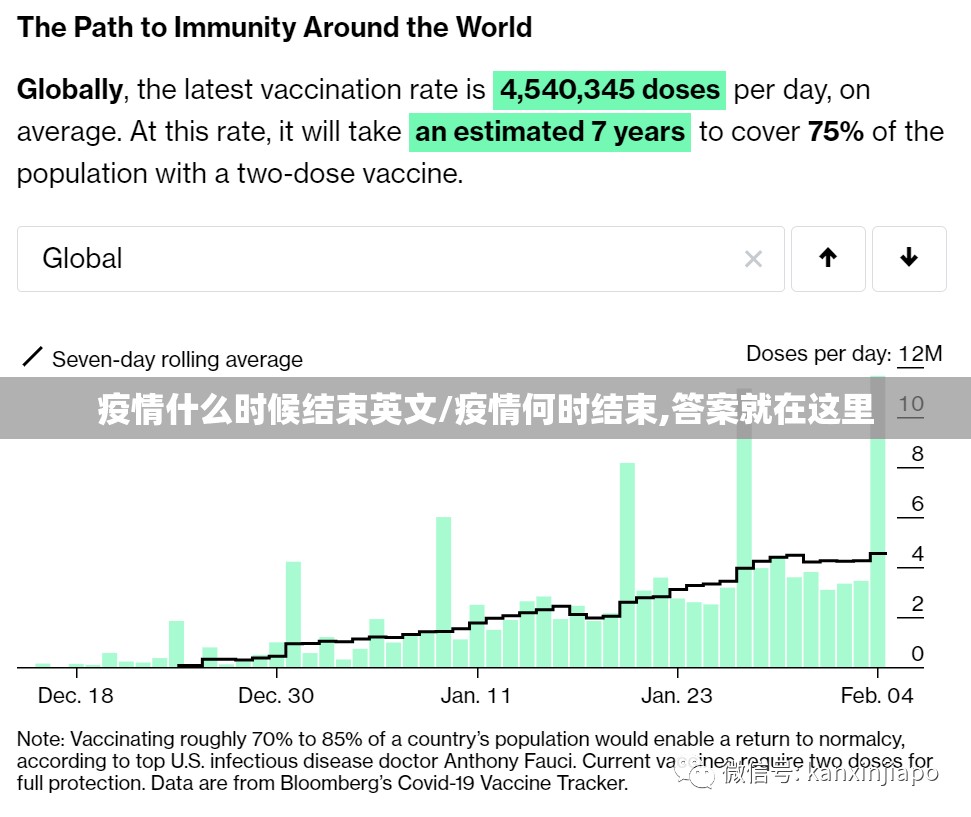
Task: Click the WeChat logo in the watermark
Action: (694, 772)
